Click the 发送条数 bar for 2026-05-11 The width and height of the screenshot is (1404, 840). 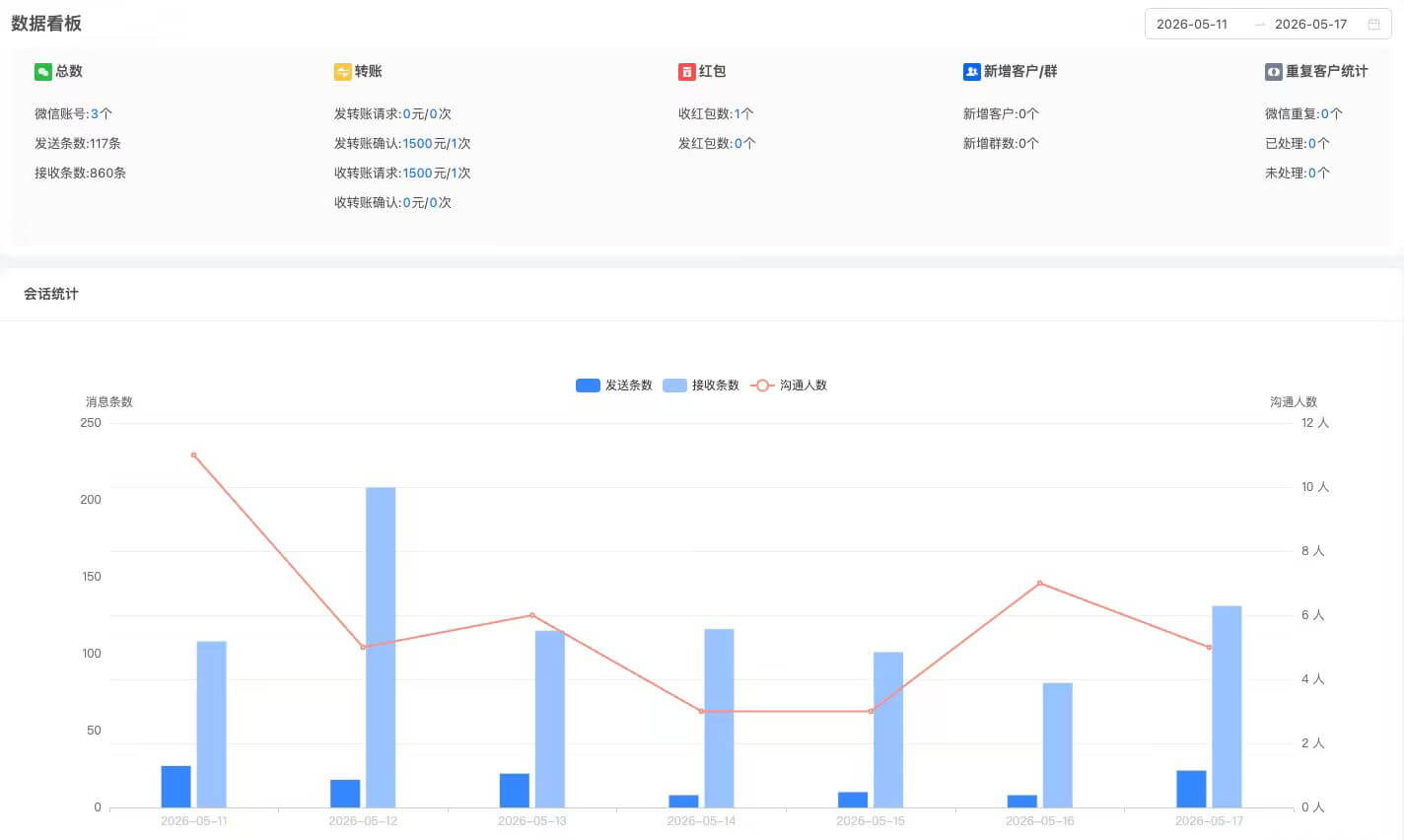pos(176,787)
